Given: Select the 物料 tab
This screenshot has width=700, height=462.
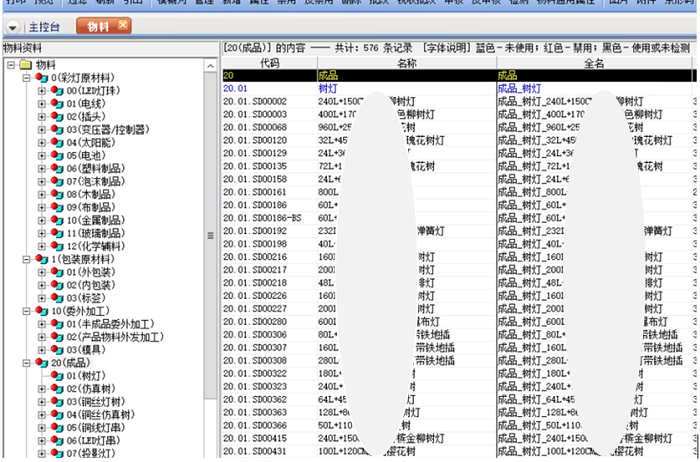Looking at the screenshot, I should (x=98, y=27).
